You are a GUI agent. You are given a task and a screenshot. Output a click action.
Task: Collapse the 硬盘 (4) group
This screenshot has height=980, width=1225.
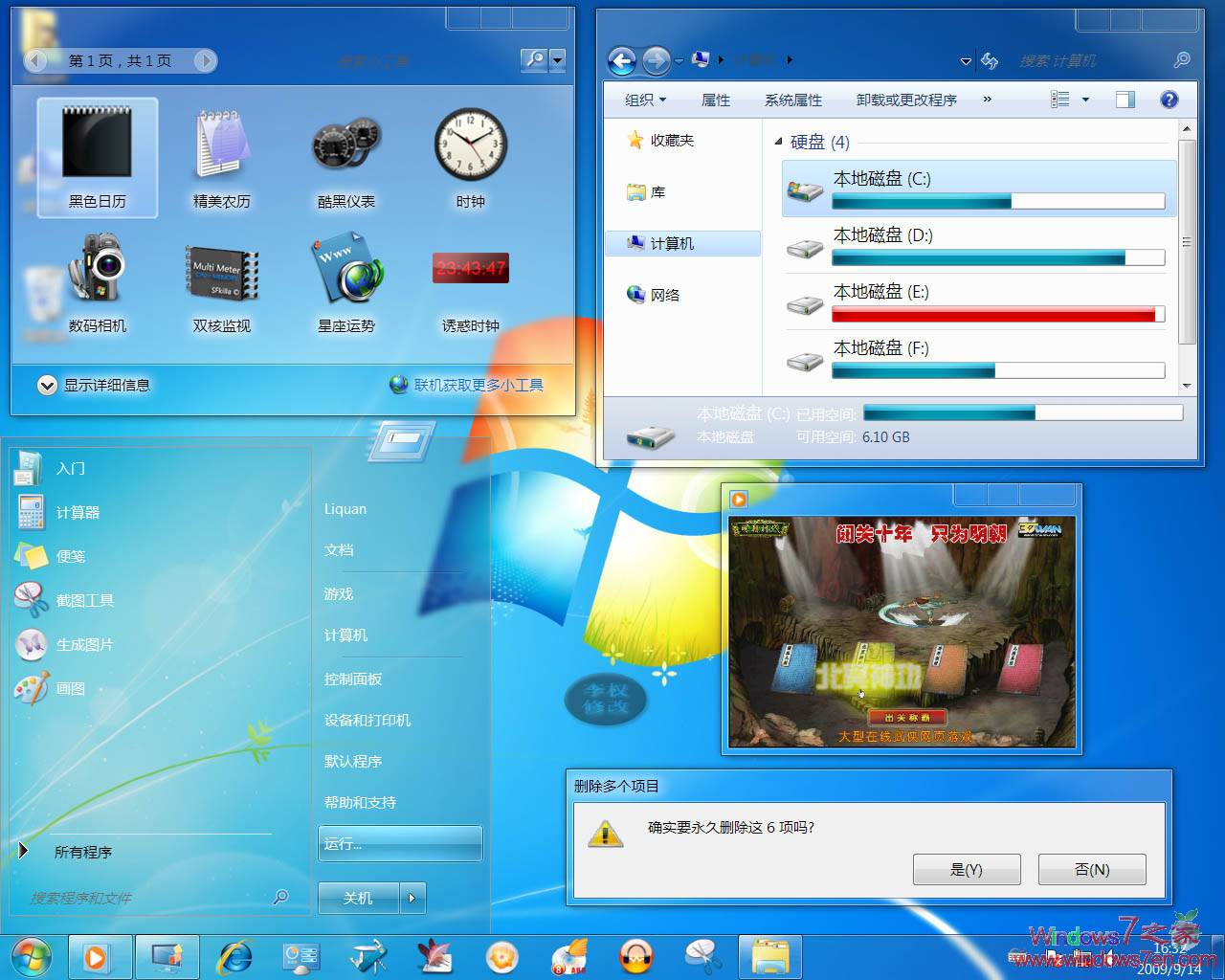[x=780, y=141]
